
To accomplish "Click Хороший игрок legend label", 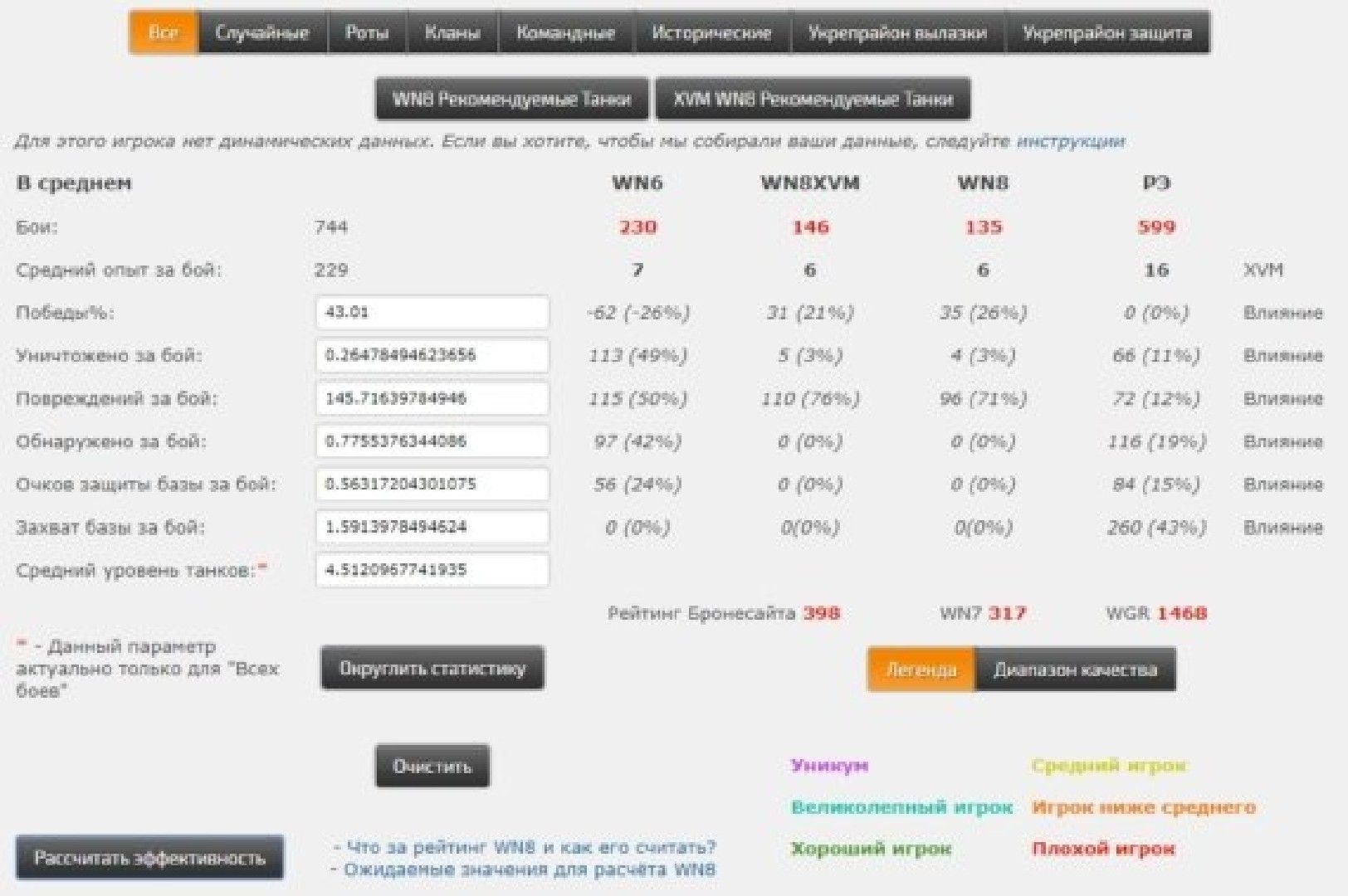I will (x=871, y=850).
